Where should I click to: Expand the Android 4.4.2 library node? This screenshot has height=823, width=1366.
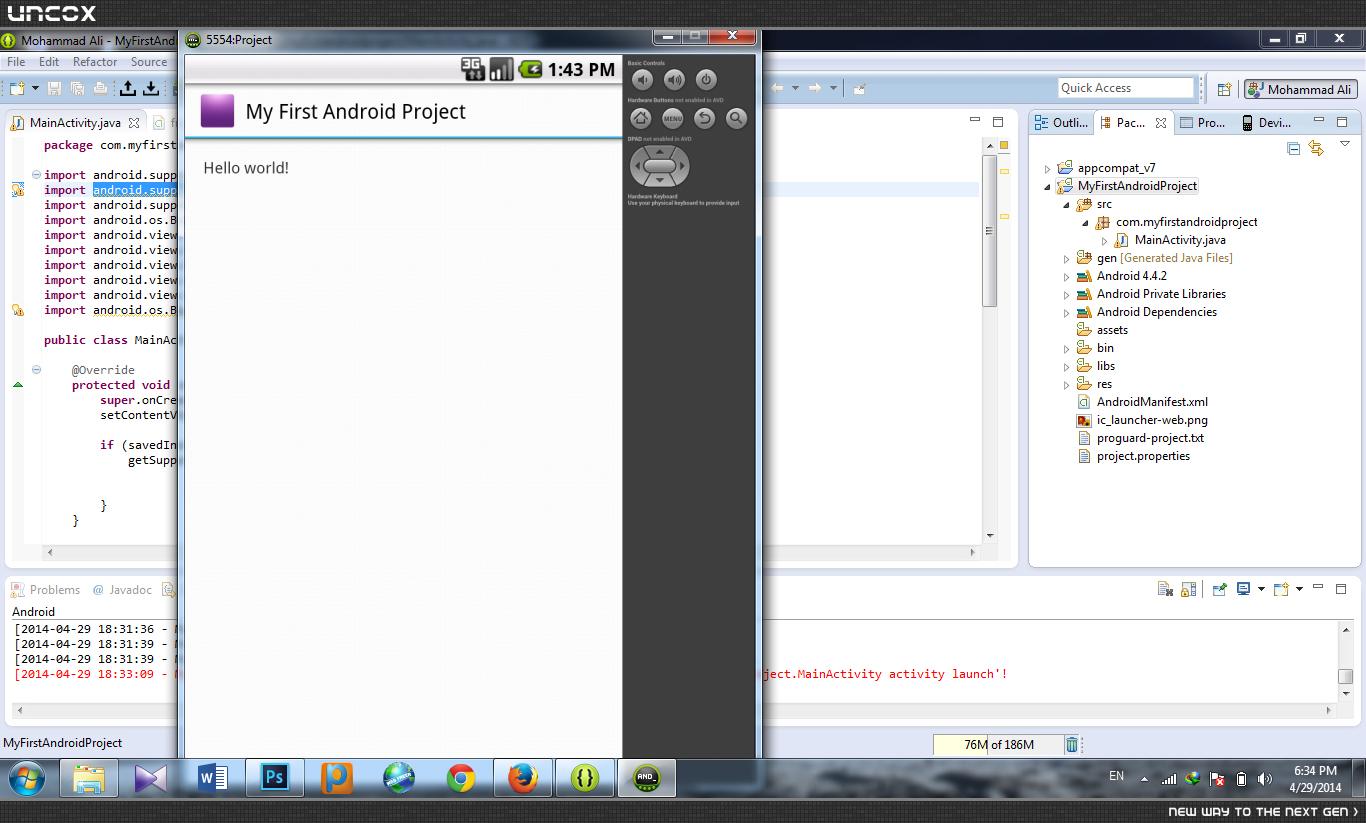coord(1066,276)
